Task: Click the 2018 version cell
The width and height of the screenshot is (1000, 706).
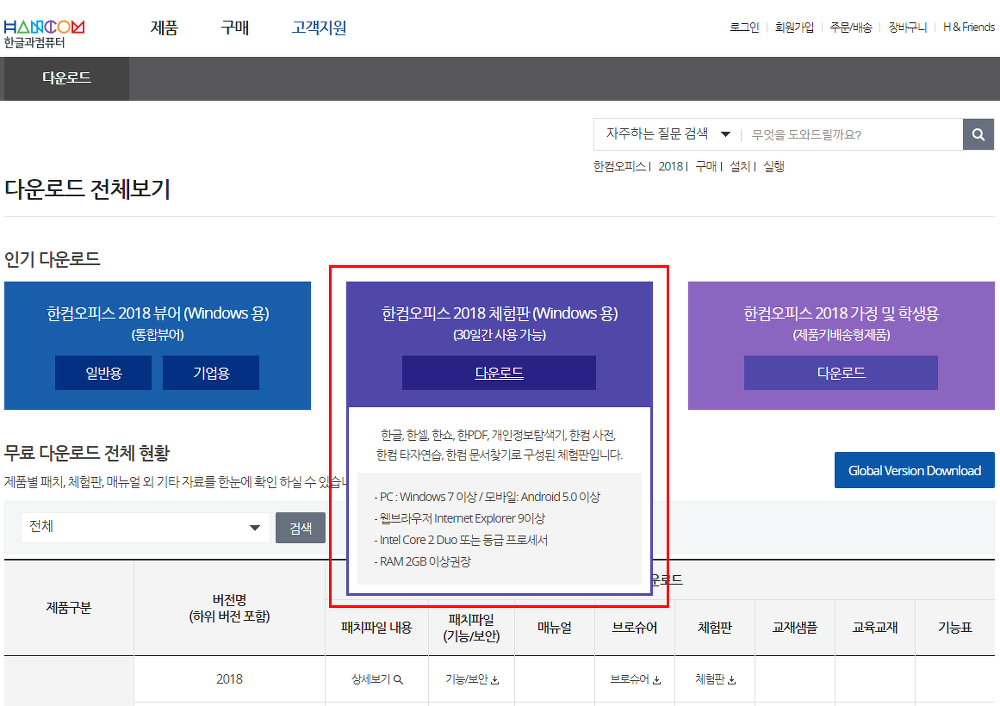Action: point(230,679)
